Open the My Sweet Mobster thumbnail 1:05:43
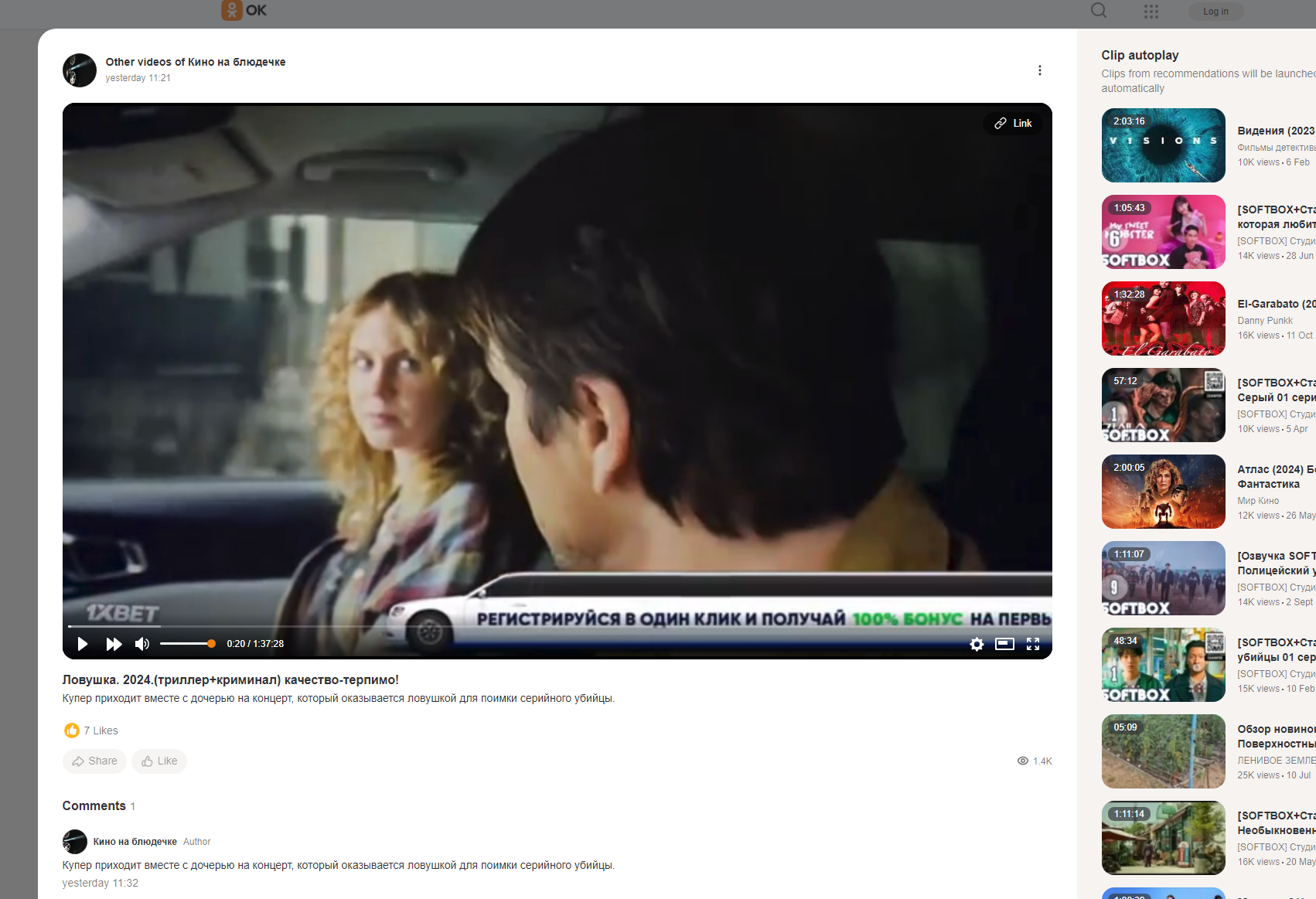 1163,232
